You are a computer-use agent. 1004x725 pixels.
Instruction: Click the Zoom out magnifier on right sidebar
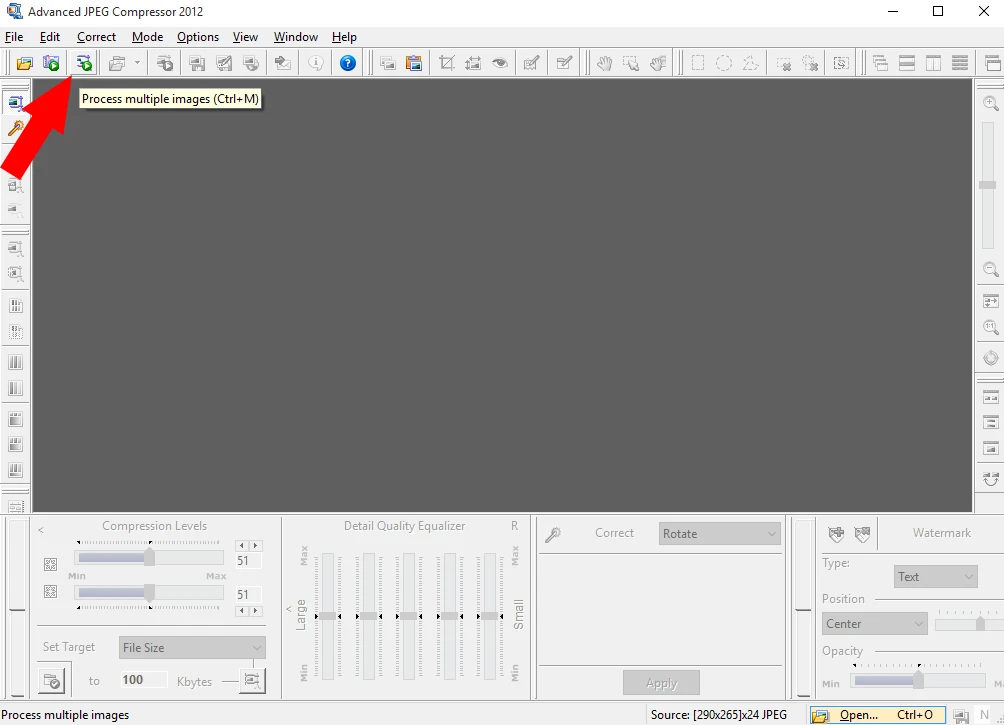(x=991, y=269)
